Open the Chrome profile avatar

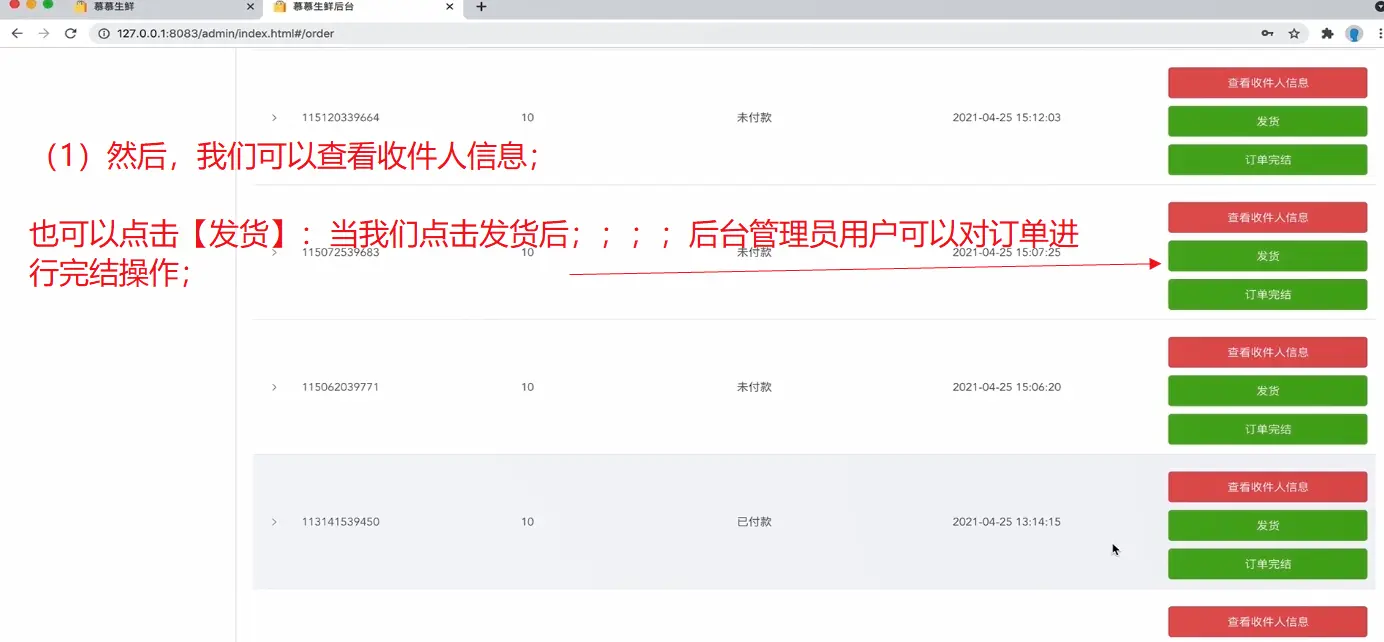click(x=1354, y=33)
